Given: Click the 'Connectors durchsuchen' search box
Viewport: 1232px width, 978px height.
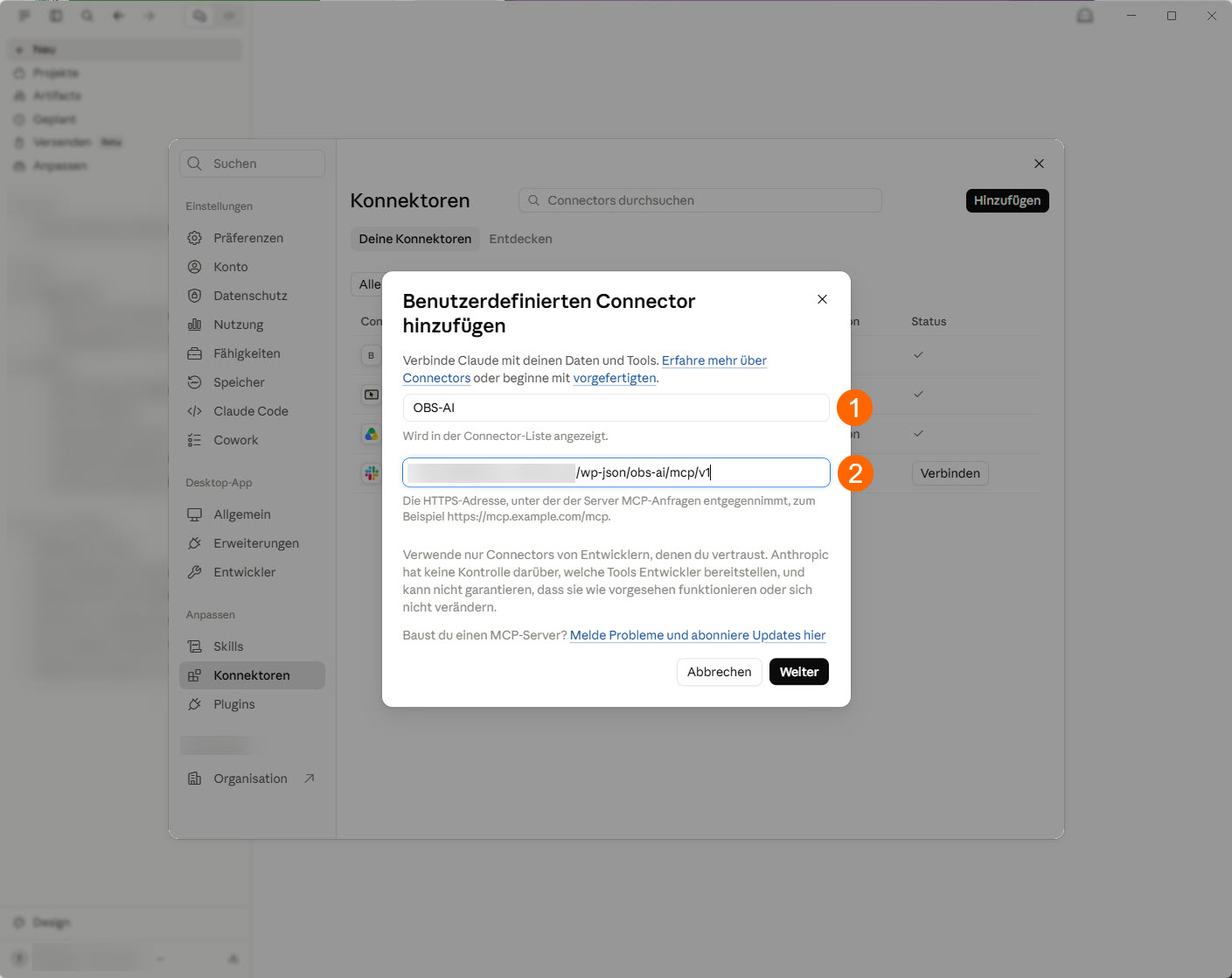Looking at the screenshot, I should tap(700, 200).
